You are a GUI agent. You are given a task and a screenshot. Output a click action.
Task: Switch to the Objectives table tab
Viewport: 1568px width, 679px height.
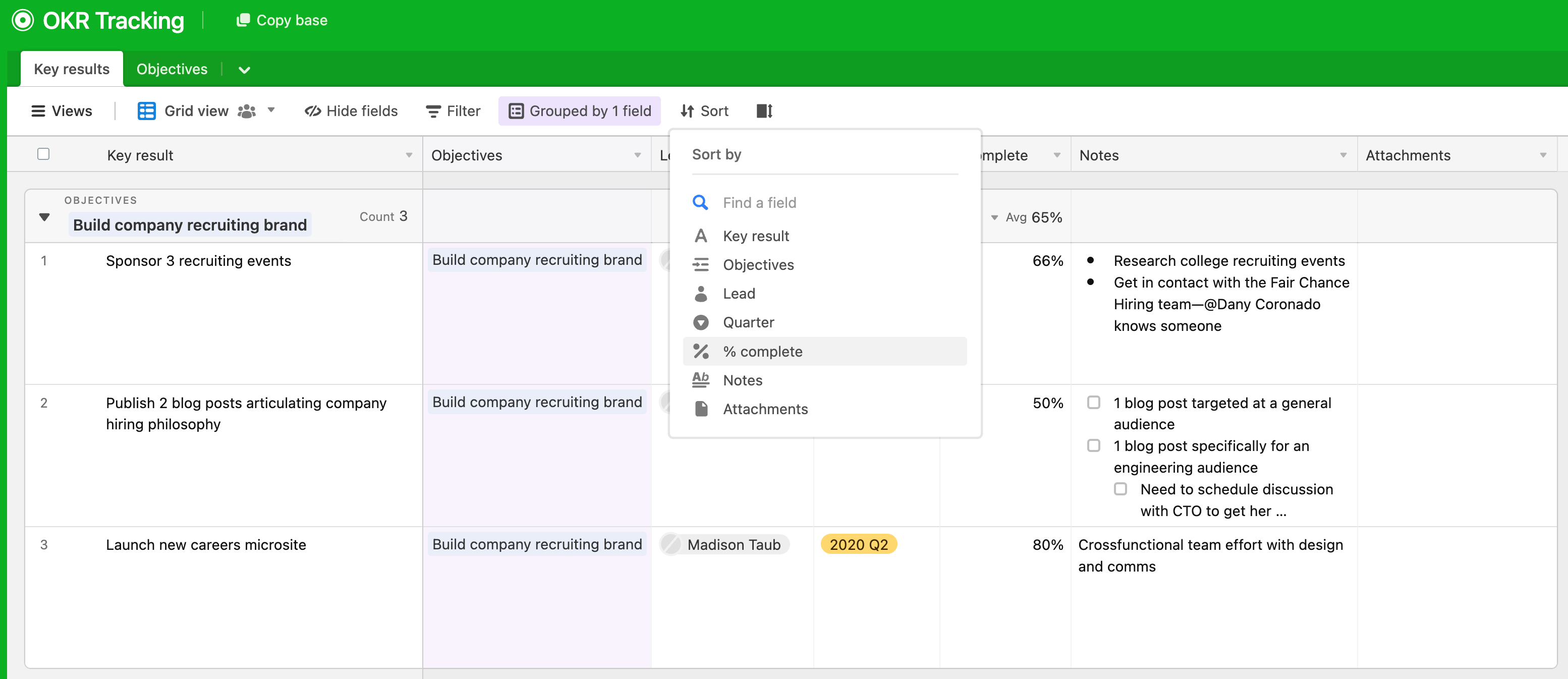click(172, 69)
